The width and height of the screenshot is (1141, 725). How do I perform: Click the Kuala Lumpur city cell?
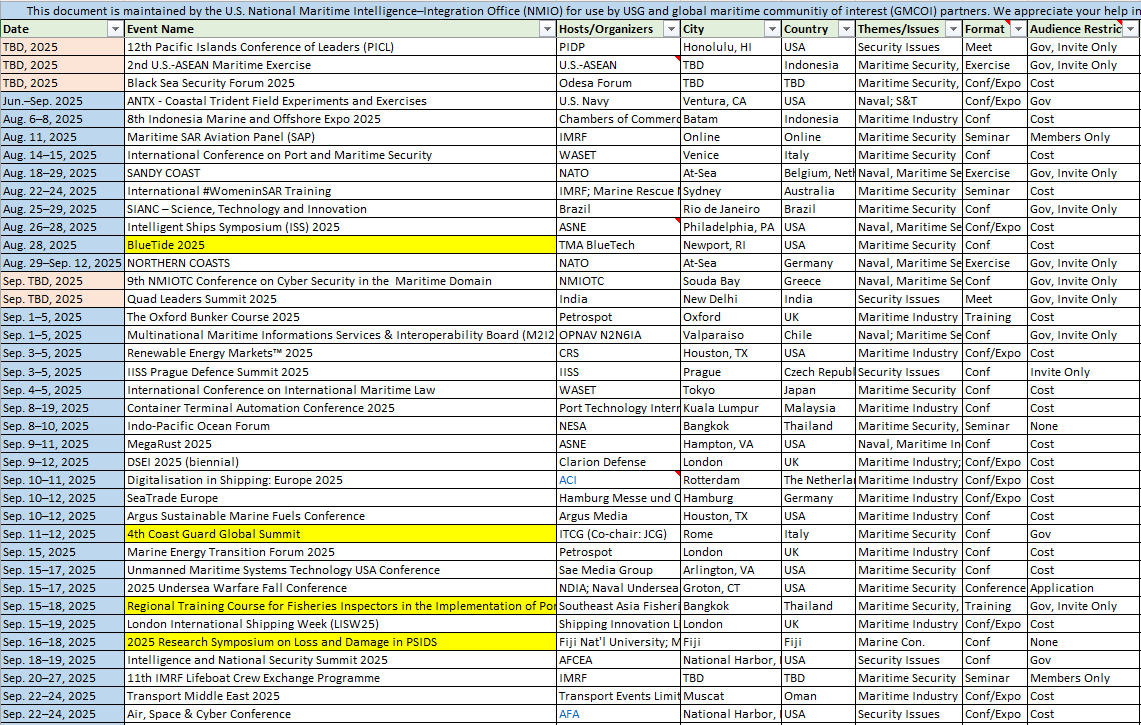coord(731,408)
